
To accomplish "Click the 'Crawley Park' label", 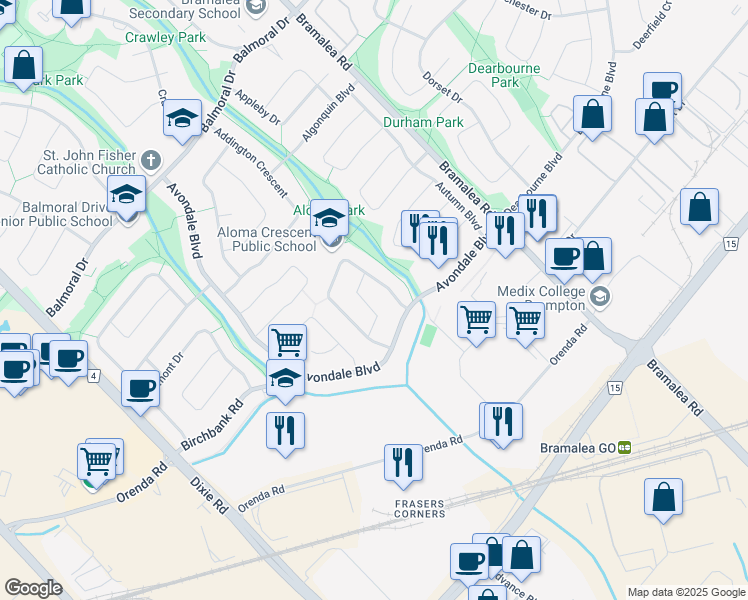I will click(x=166, y=37).
